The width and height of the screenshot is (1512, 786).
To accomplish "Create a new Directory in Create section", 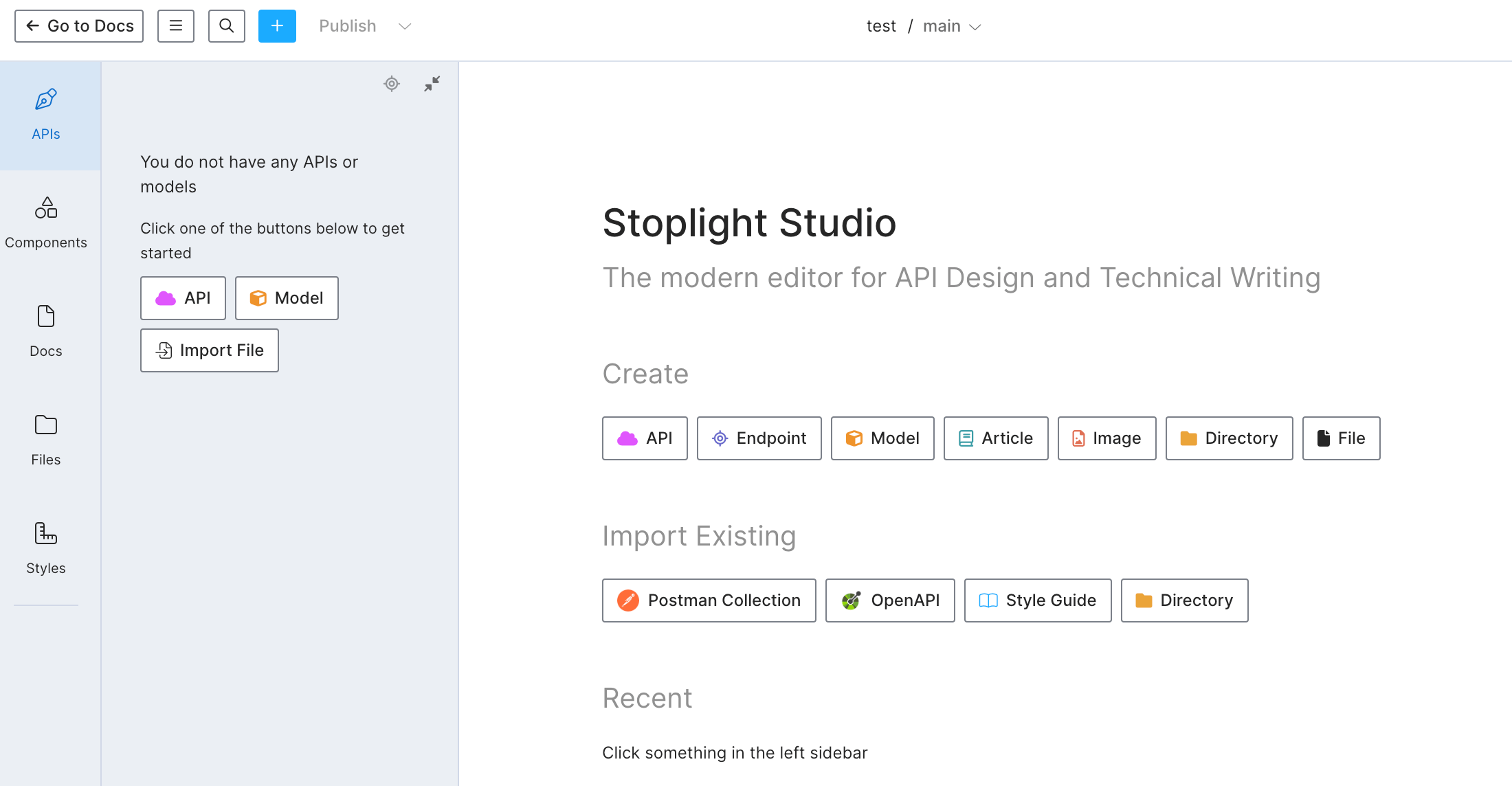I will click(1230, 438).
